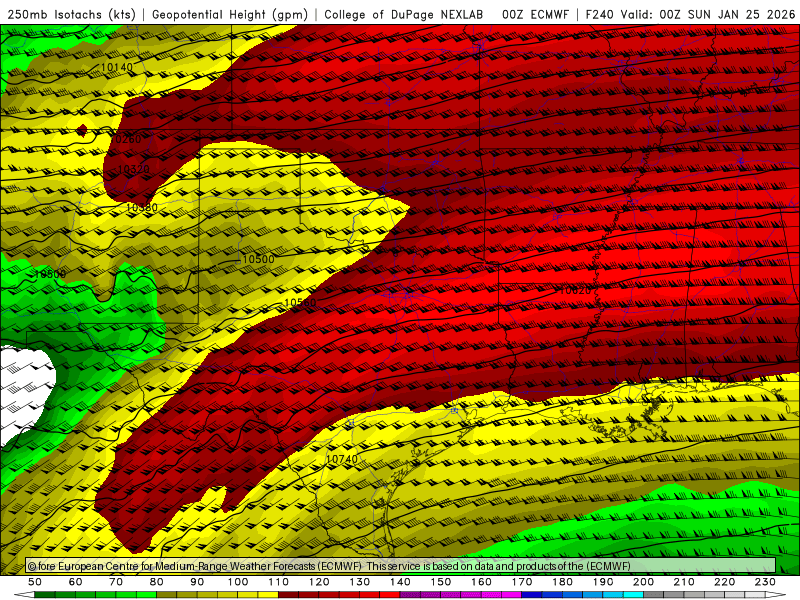Click the '250mb Isotachs (kts)' title text
This screenshot has width=800, height=600.
click(71, 14)
